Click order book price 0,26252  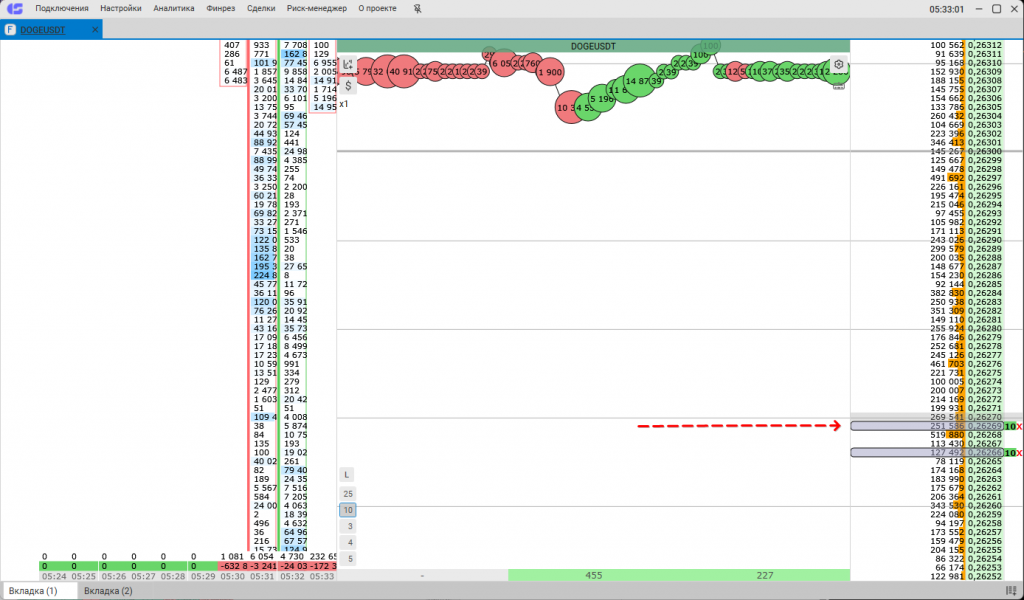click(x=984, y=576)
